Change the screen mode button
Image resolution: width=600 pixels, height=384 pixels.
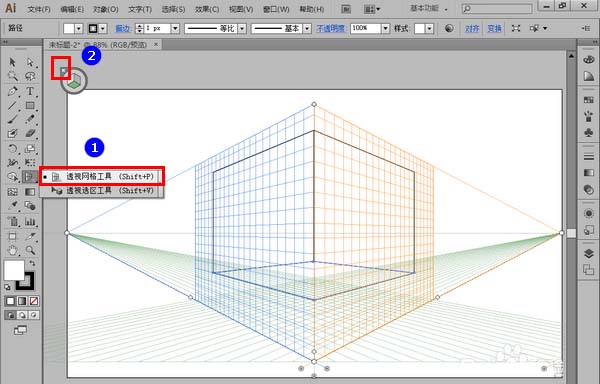(20, 330)
